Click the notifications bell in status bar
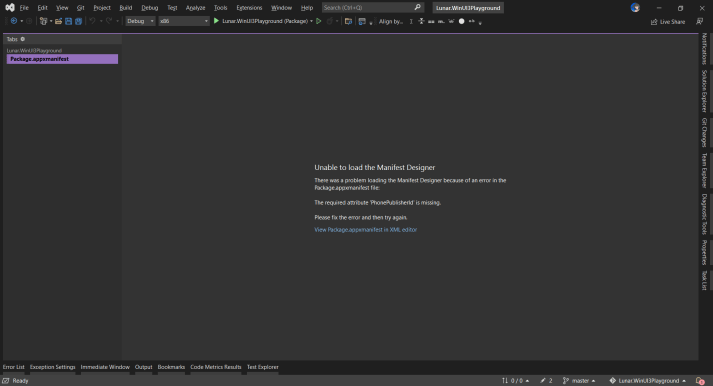 700,381
